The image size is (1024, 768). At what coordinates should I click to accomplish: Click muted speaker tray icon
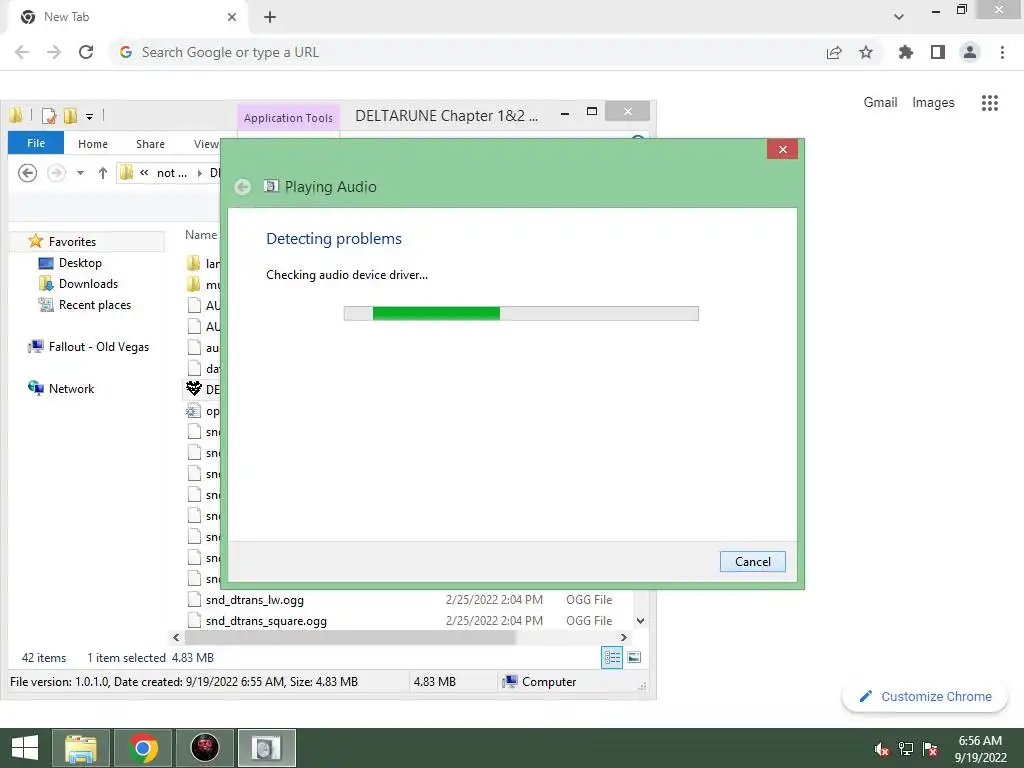(882, 749)
